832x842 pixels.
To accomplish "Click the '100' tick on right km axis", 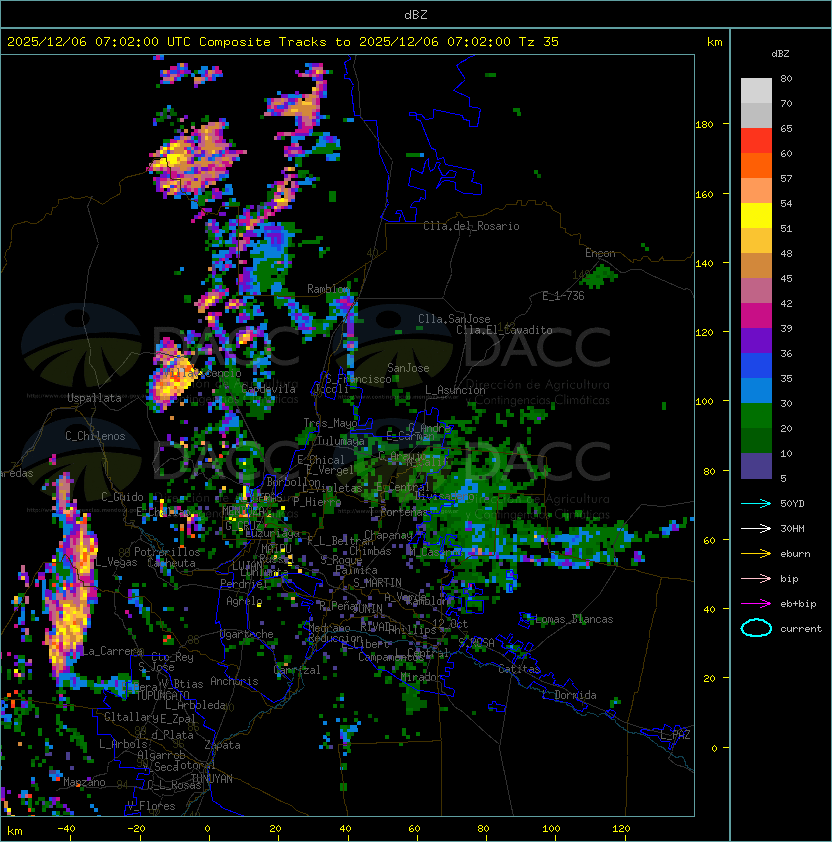I will click(704, 402).
